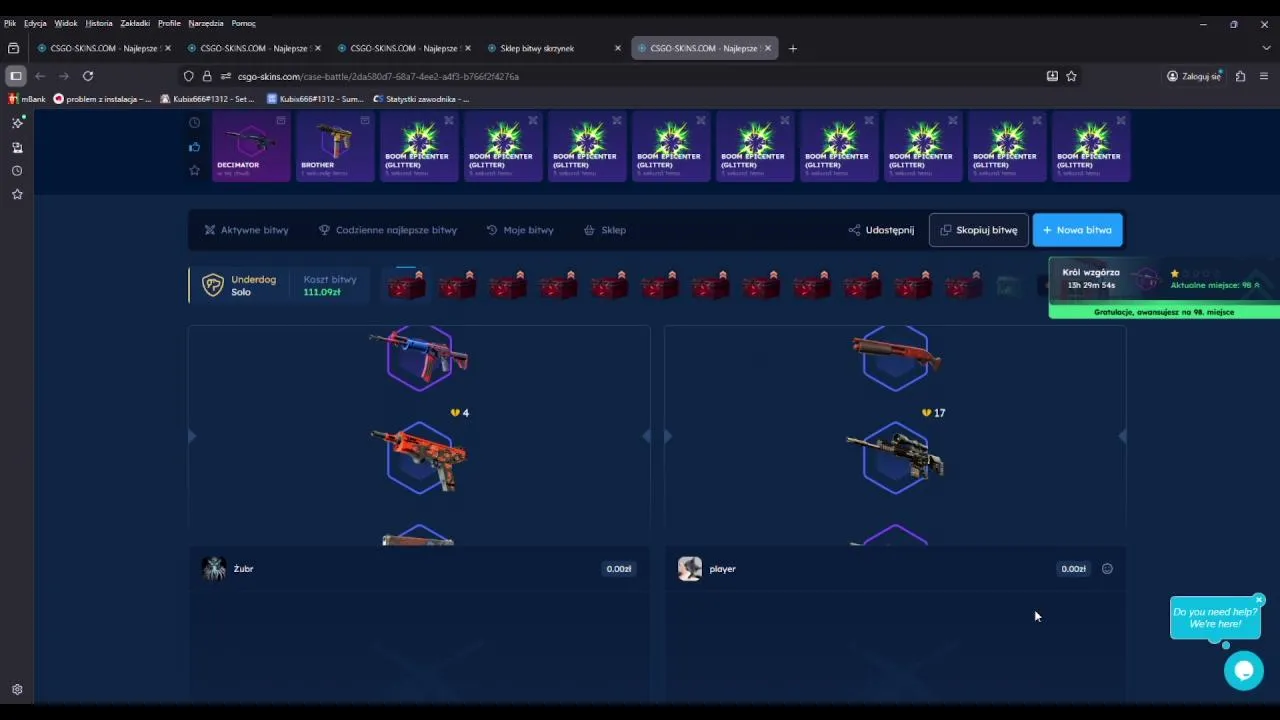Click the right arrow of Żubr's drop panel

click(647, 435)
